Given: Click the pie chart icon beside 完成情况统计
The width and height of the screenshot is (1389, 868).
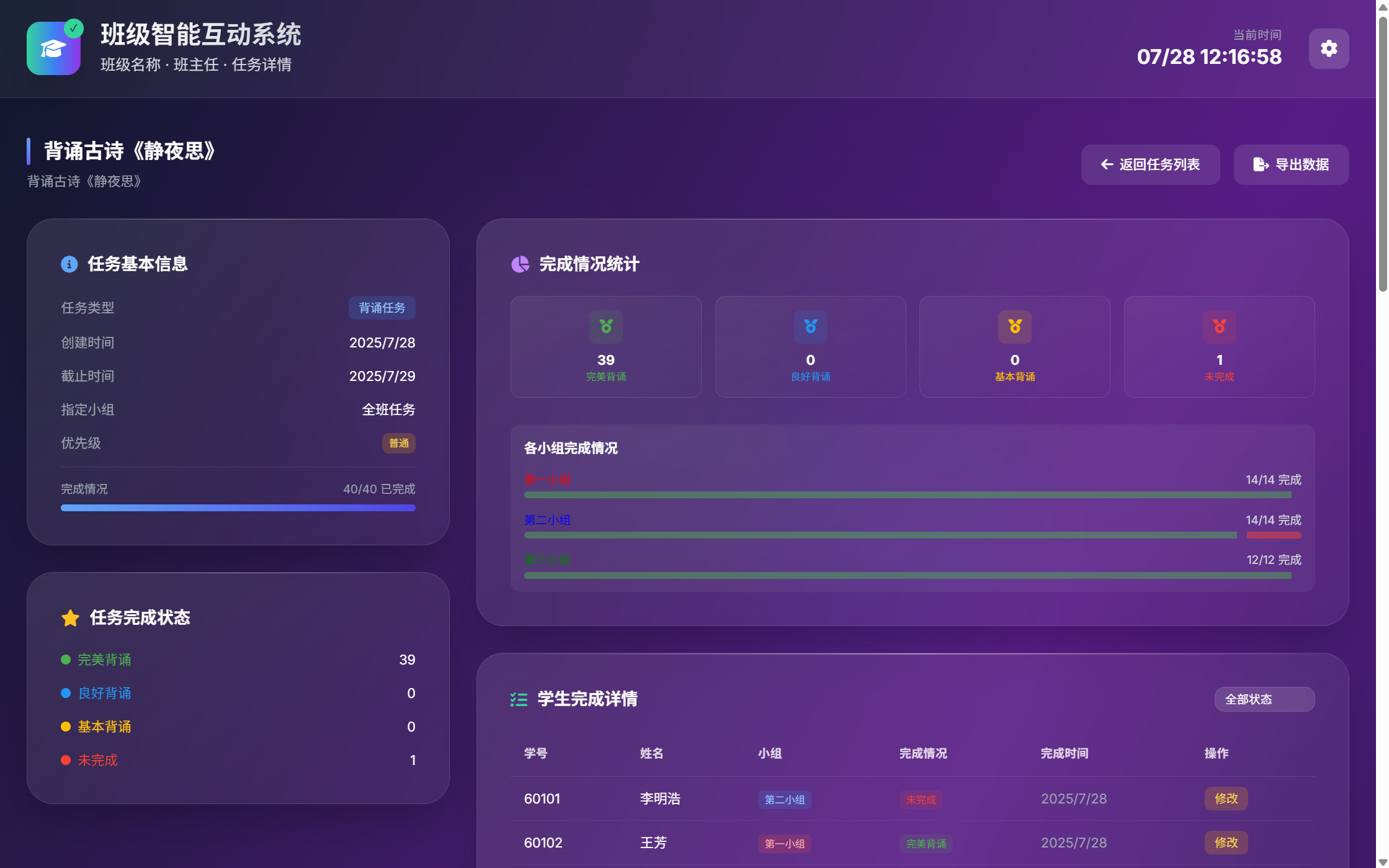Looking at the screenshot, I should click(520, 264).
